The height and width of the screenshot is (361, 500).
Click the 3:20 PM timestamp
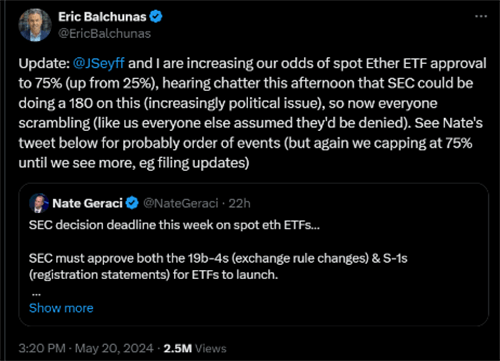pyautogui.click(x=42, y=348)
